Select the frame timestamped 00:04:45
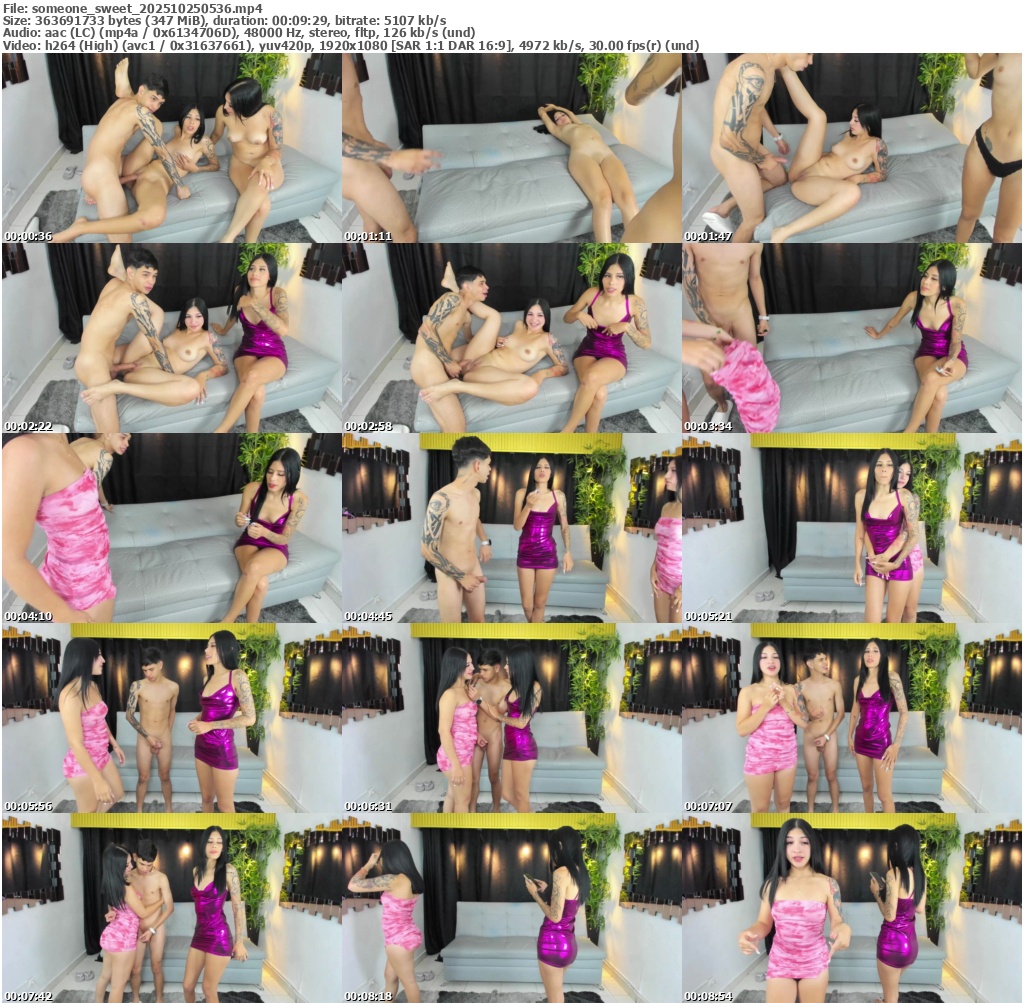This screenshot has height=1003, width=1024. [511, 528]
